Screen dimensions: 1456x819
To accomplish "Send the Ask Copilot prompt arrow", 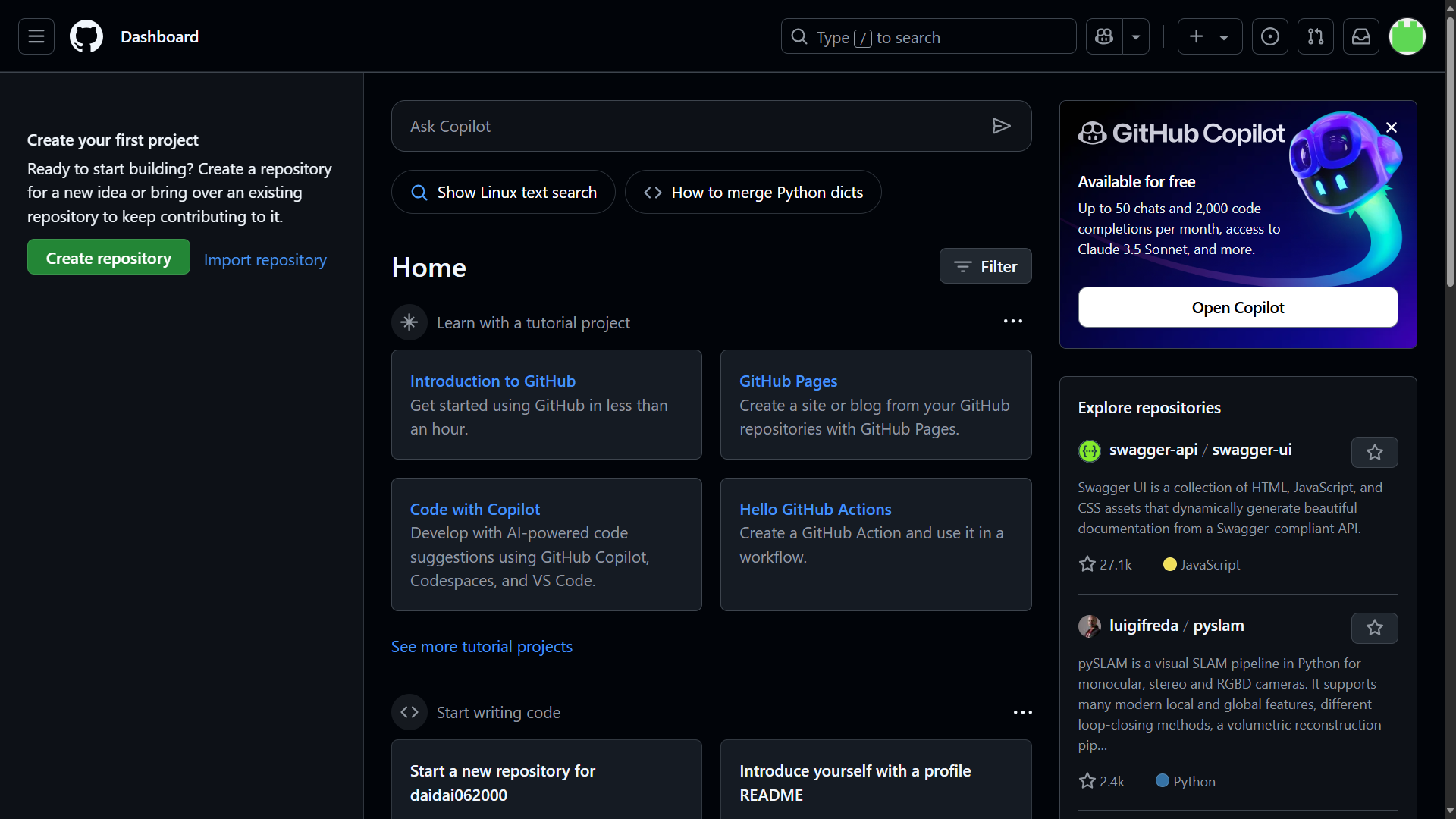I will click(1002, 126).
